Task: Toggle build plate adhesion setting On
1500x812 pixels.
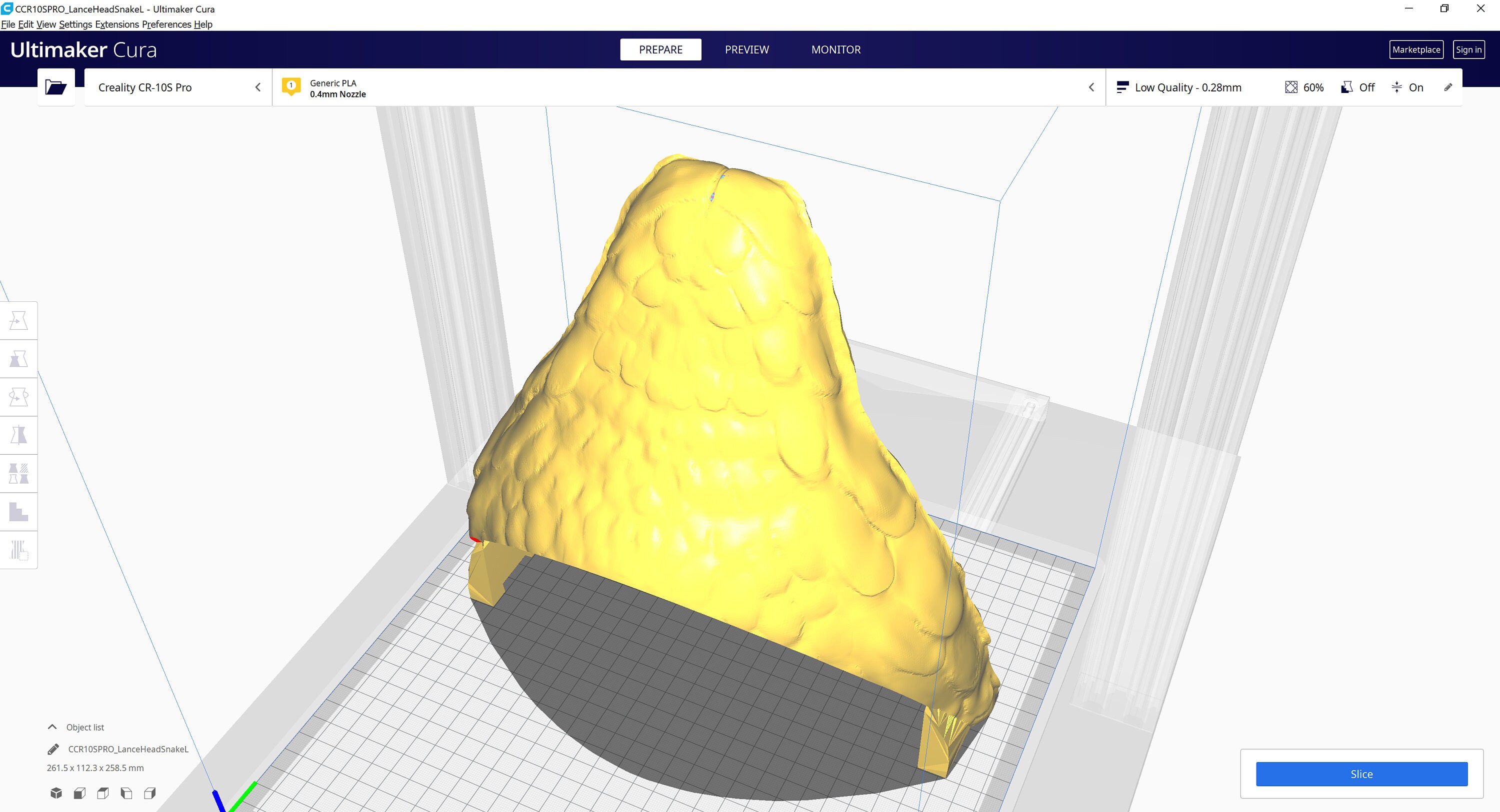Action: pyautogui.click(x=1408, y=87)
